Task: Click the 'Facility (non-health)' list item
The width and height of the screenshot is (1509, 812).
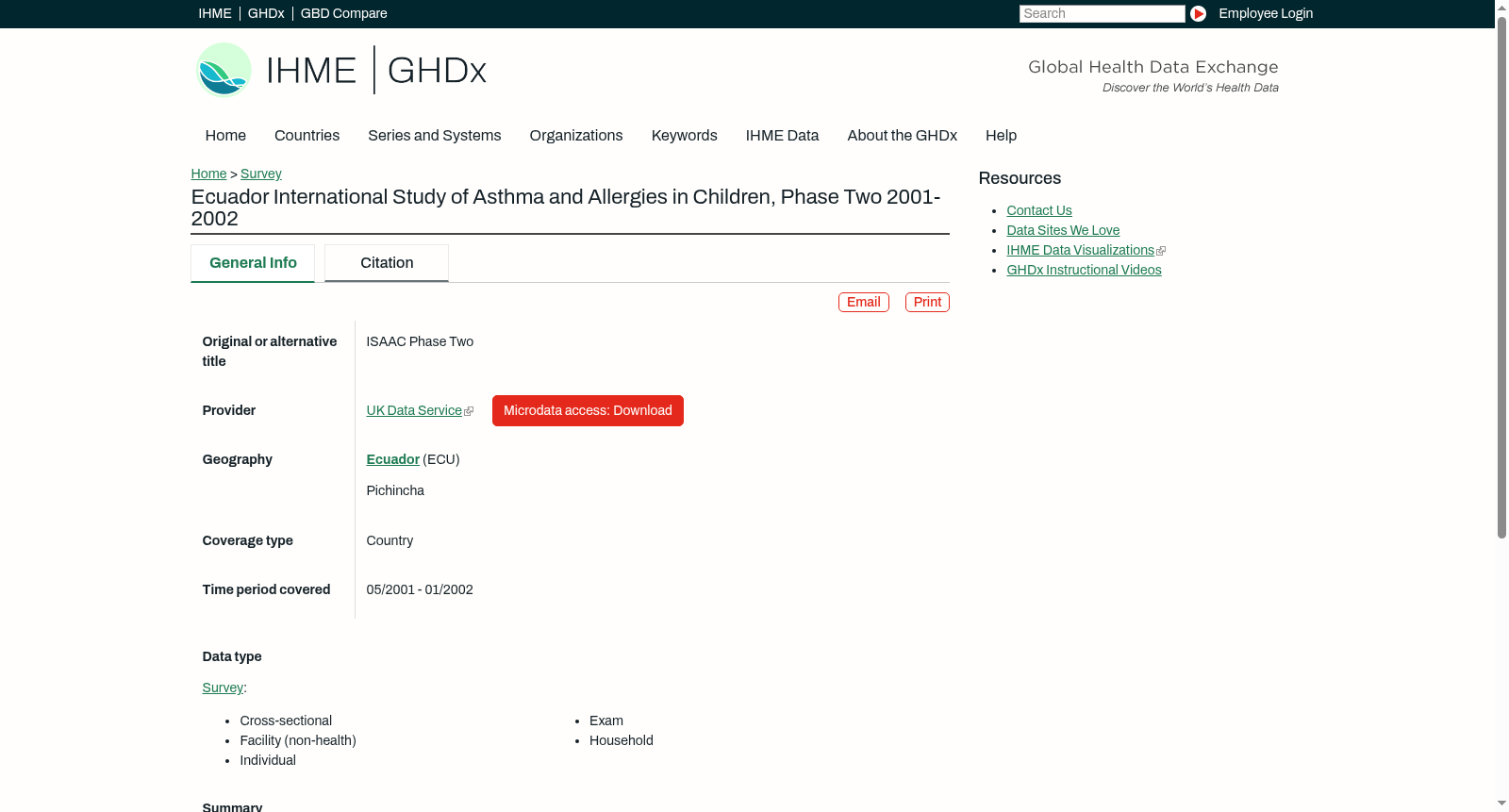Action: [298, 741]
